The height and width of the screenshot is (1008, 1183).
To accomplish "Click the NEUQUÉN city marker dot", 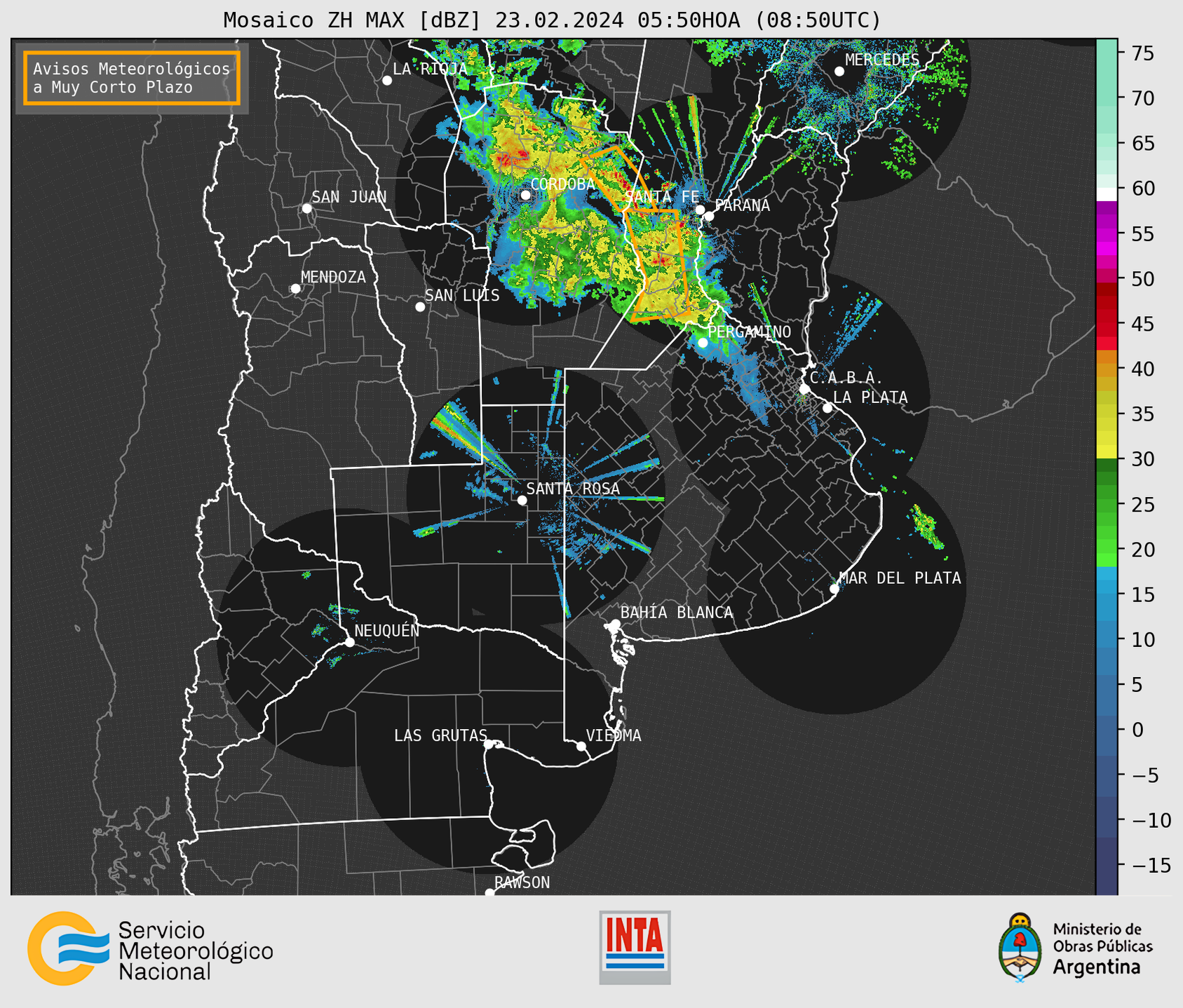I will [x=349, y=642].
